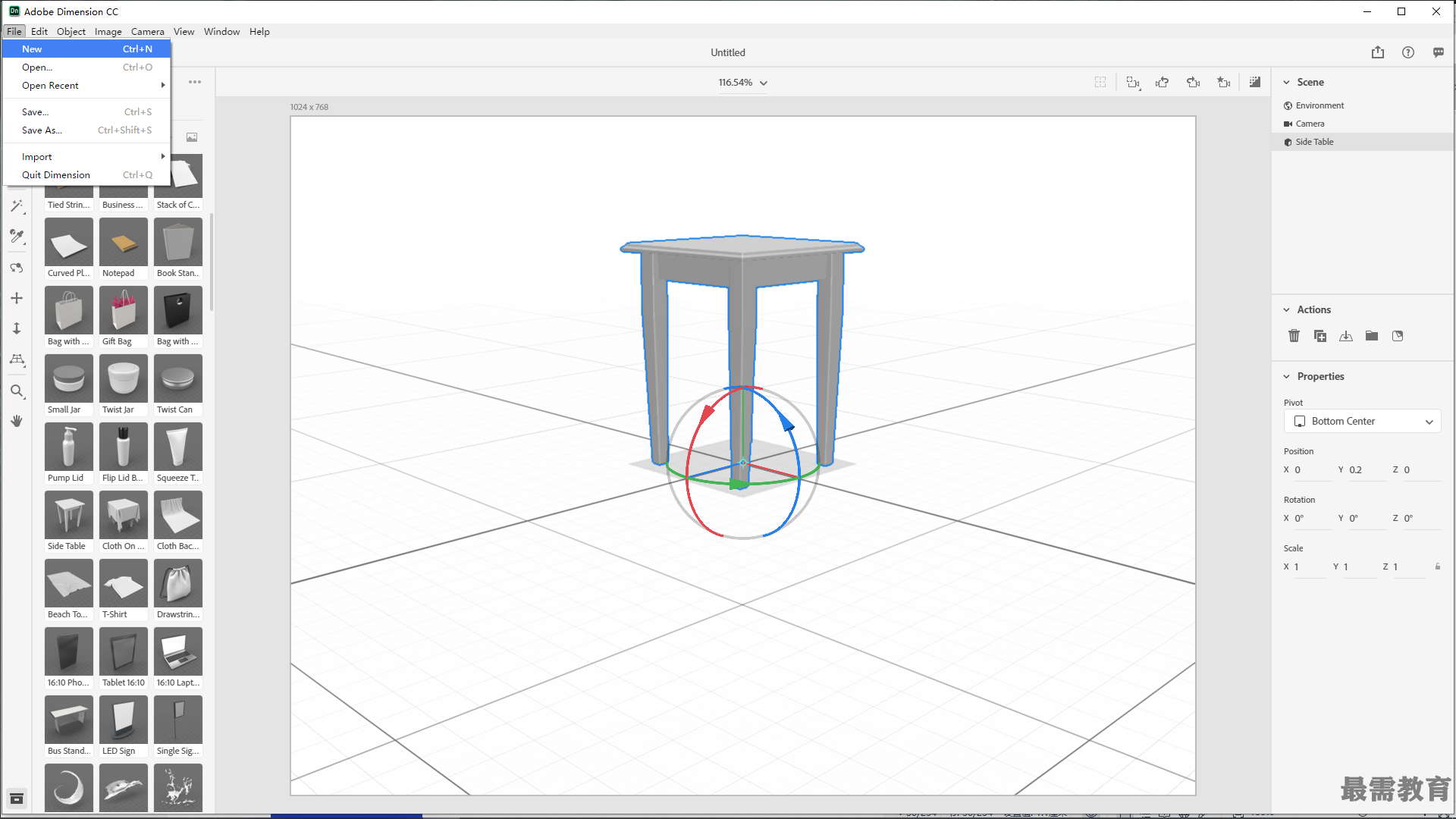Open the View menu

(184, 31)
